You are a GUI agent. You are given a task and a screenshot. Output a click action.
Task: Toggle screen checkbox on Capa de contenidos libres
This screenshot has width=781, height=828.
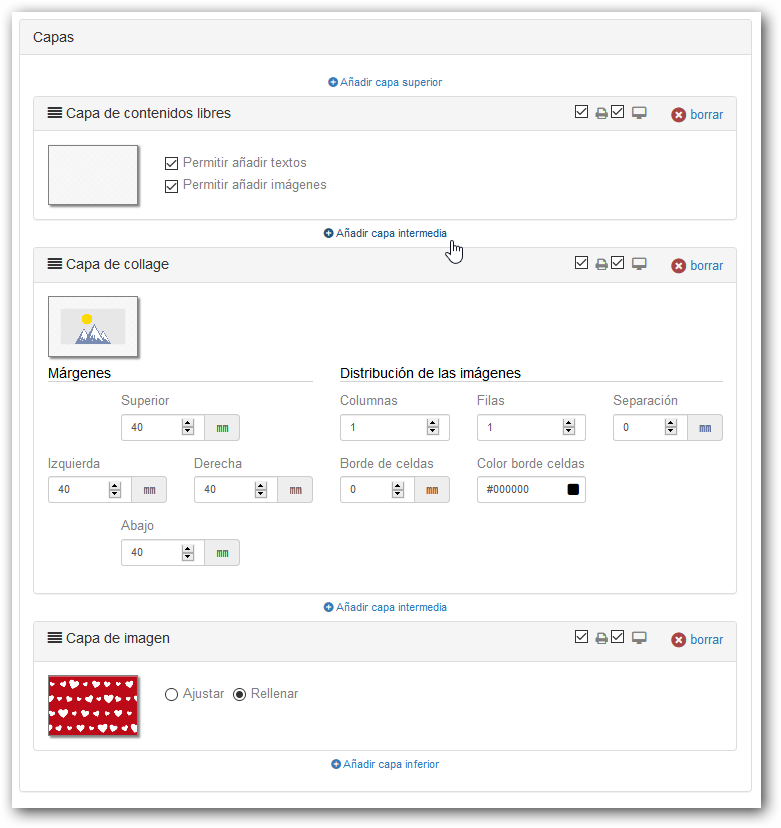[x=617, y=112]
